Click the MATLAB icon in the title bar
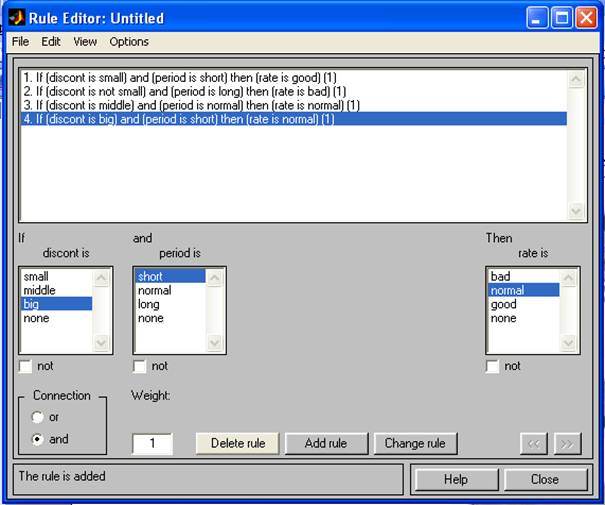Viewport: 605px width, 505px height. point(17,18)
